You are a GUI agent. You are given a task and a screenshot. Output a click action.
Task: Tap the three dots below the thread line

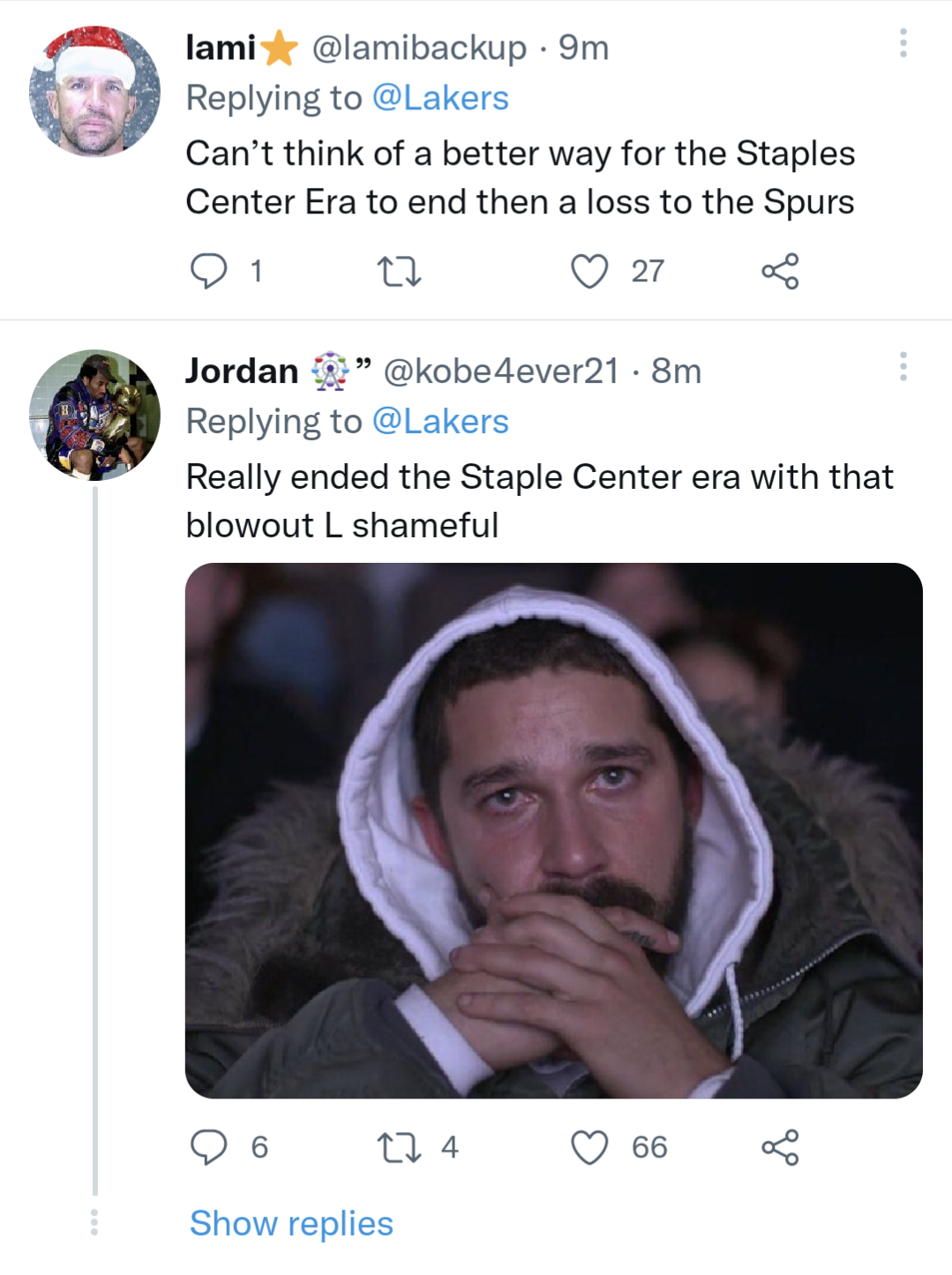pos(94,1222)
